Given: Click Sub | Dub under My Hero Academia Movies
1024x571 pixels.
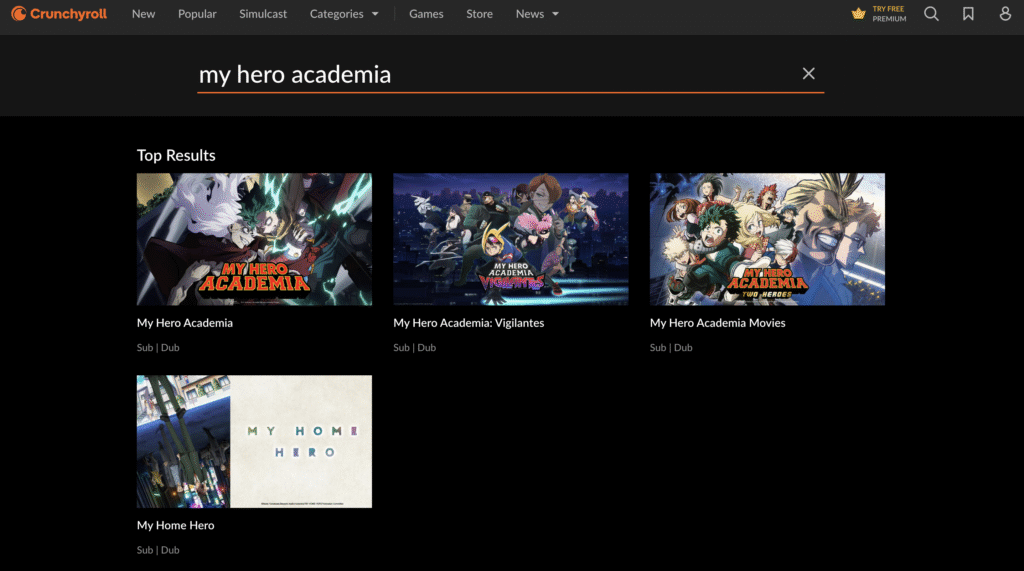Looking at the screenshot, I should (x=671, y=348).
